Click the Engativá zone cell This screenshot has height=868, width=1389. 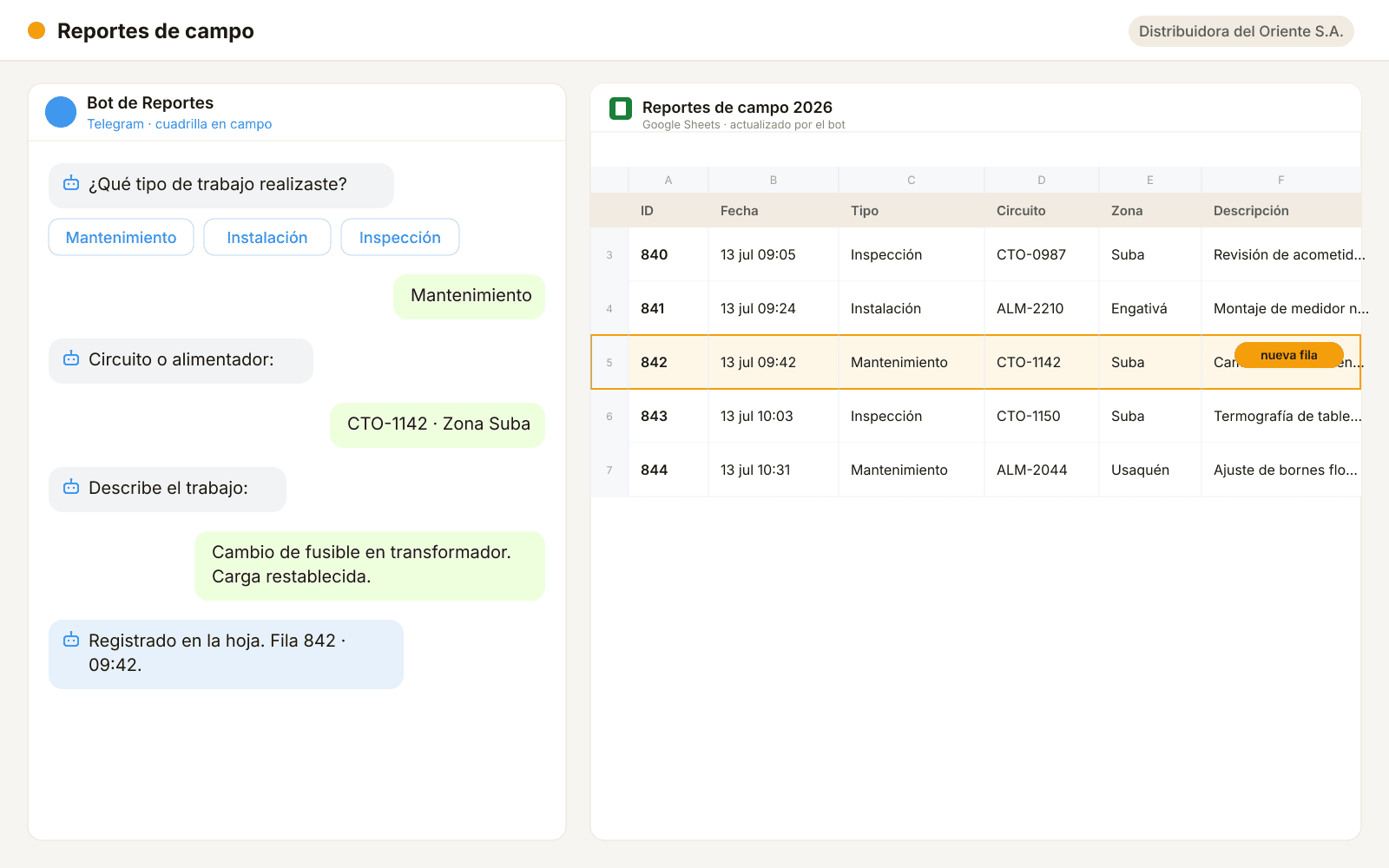(1150, 308)
